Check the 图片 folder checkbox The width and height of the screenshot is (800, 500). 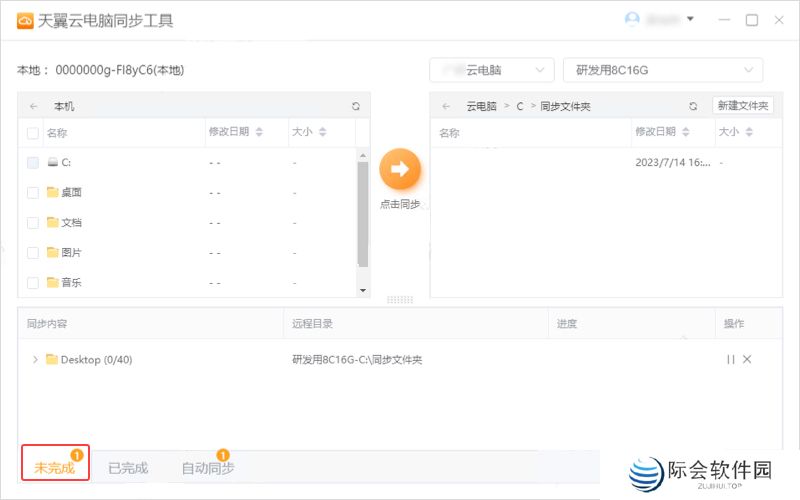(x=33, y=253)
